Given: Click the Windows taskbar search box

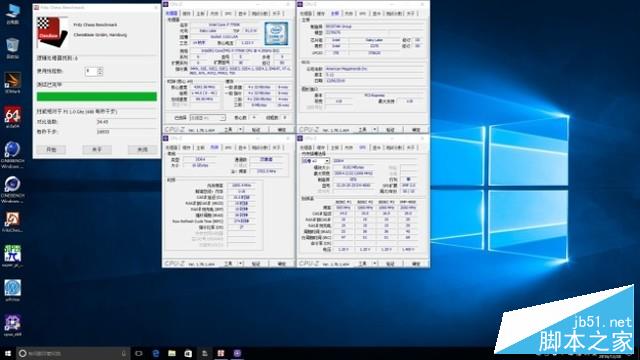Looking at the screenshot, I should click(73, 353).
